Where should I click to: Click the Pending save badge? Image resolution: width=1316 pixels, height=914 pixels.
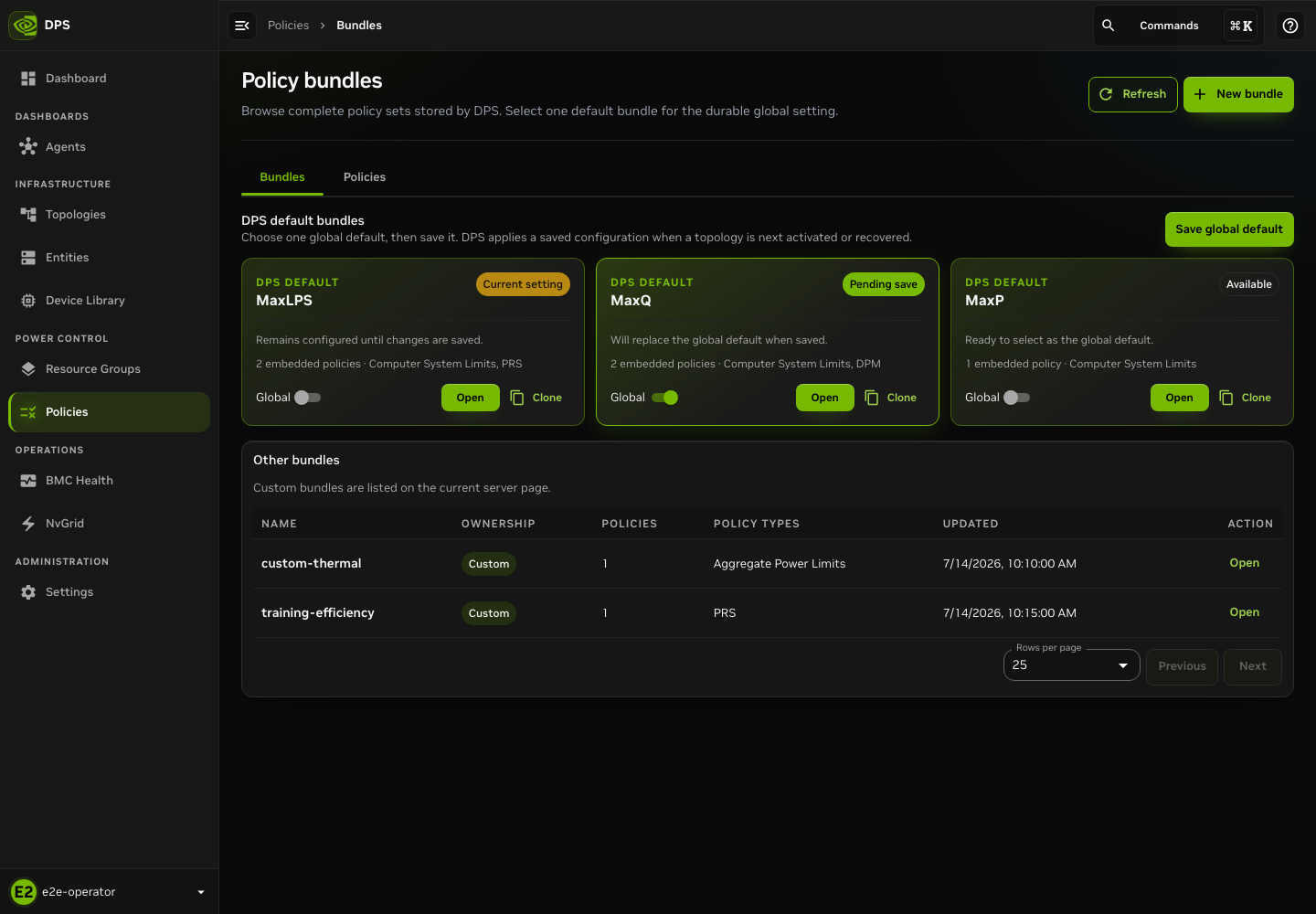pos(883,284)
